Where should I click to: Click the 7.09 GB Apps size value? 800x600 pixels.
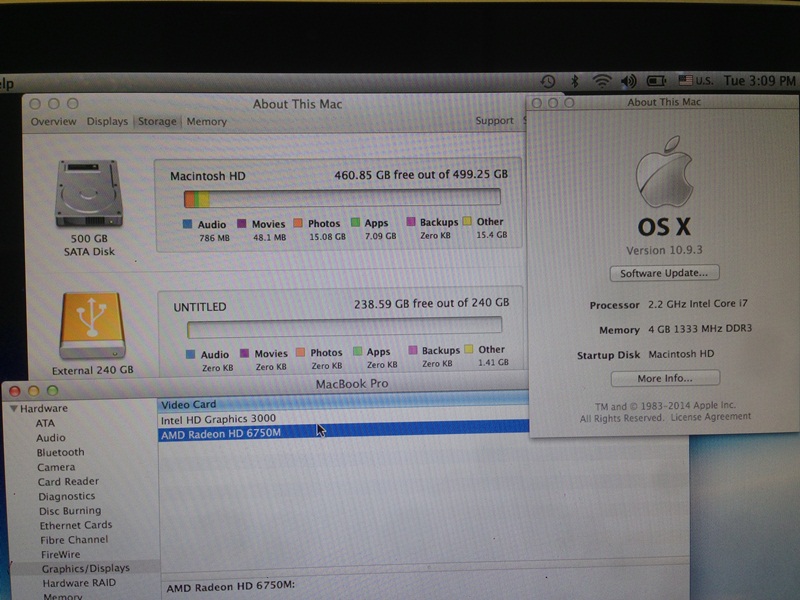pyautogui.click(x=381, y=236)
